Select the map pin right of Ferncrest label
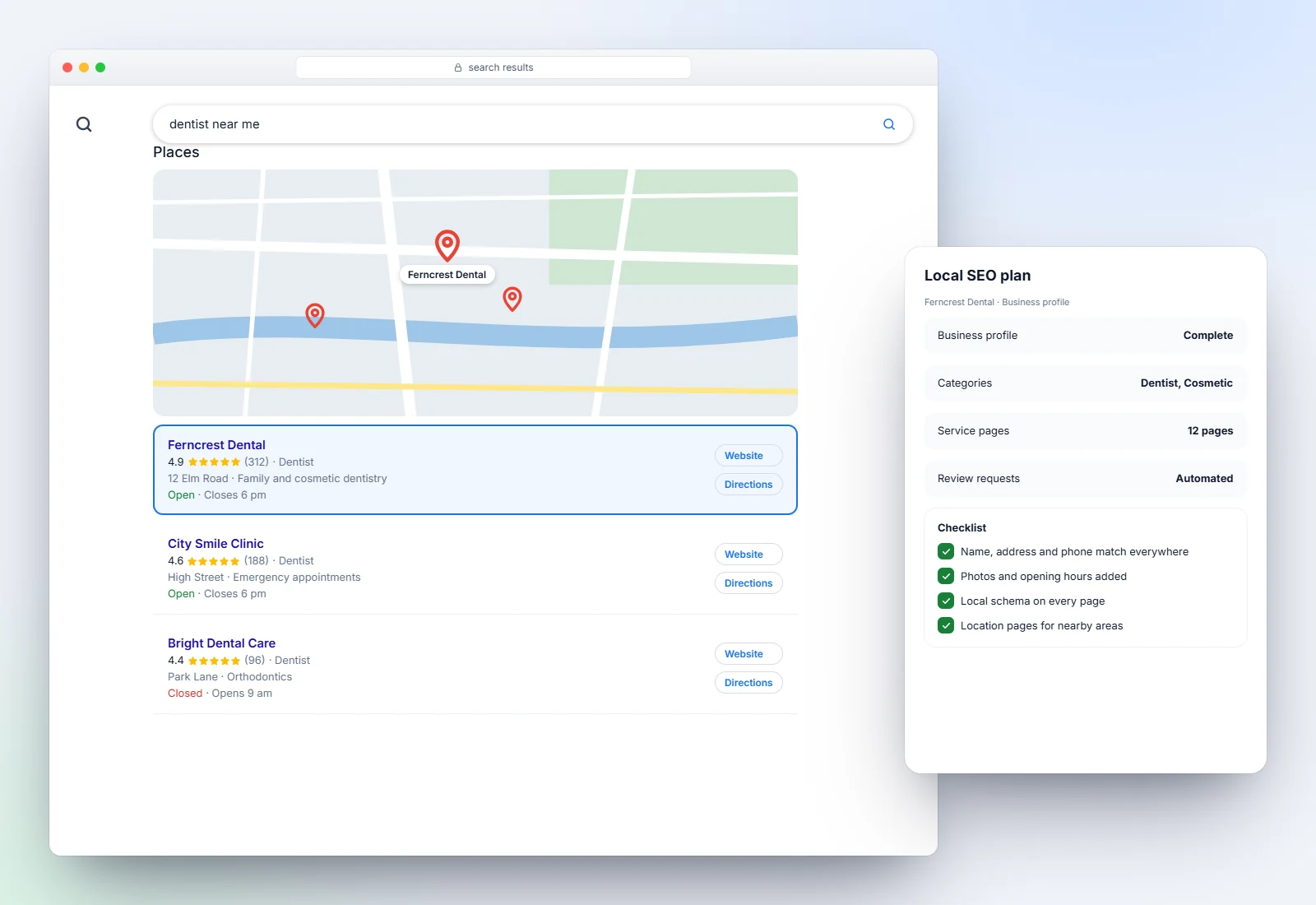 (512, 299)
